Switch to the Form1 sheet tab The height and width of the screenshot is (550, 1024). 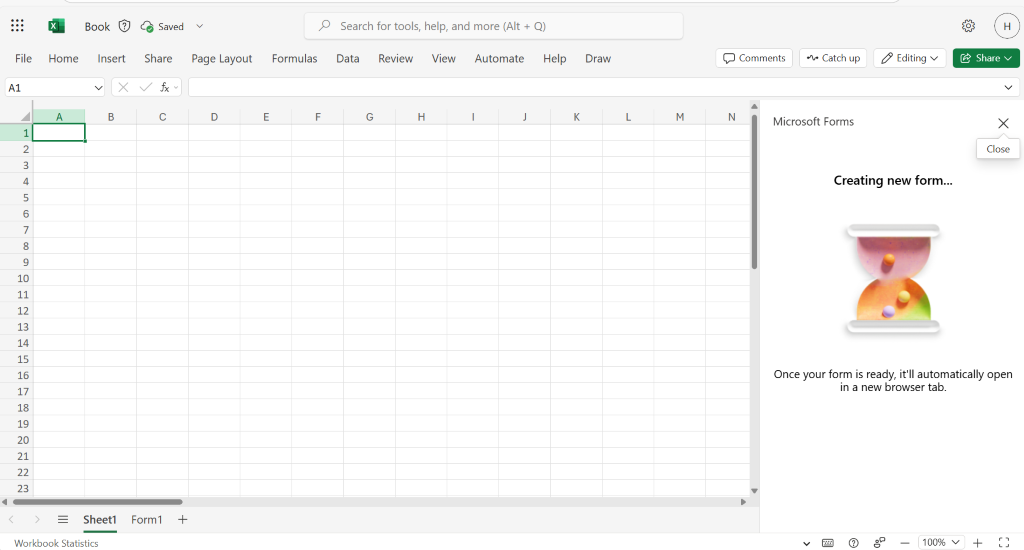click(146, 519)
